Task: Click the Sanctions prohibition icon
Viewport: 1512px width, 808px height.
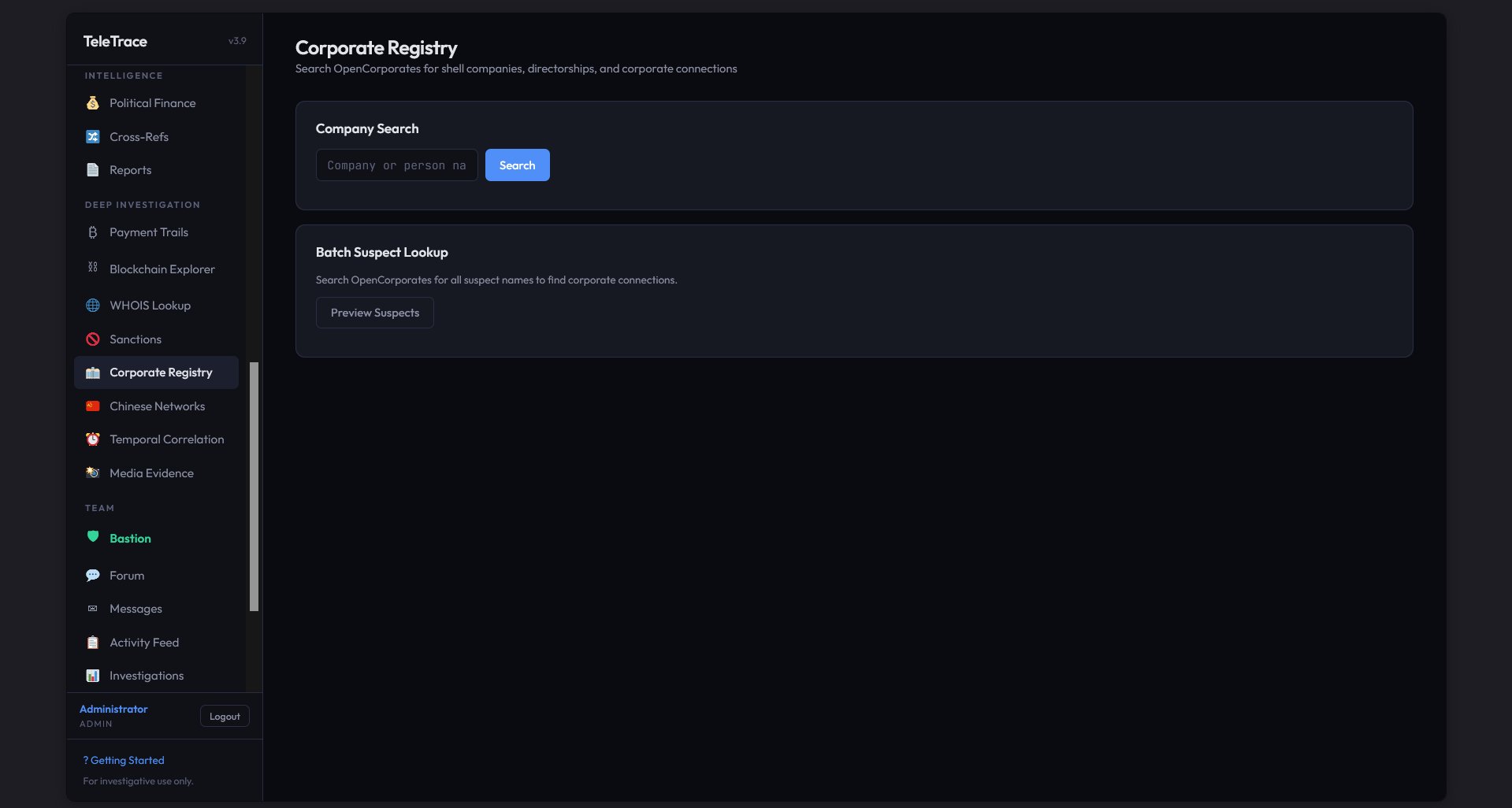Action: (x=92, y=339)
